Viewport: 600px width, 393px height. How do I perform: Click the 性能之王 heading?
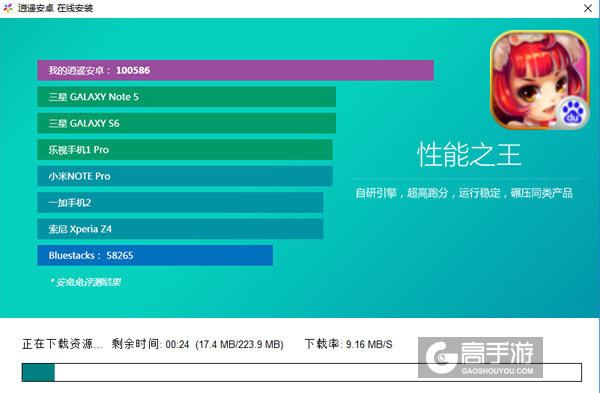tap(469, 155)
